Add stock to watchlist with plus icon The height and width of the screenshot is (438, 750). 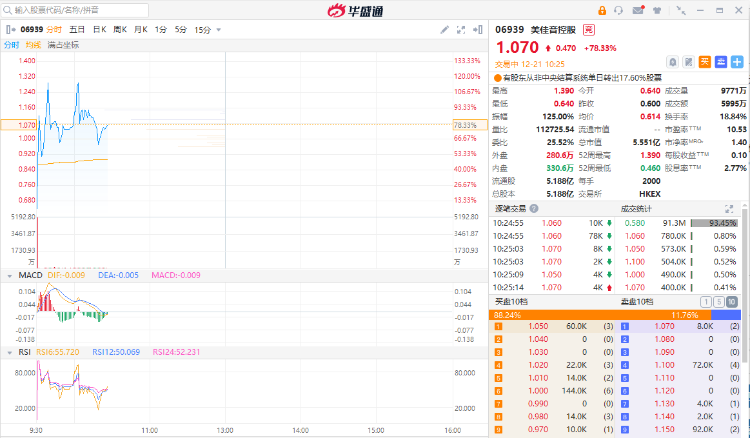click(737, 61)
